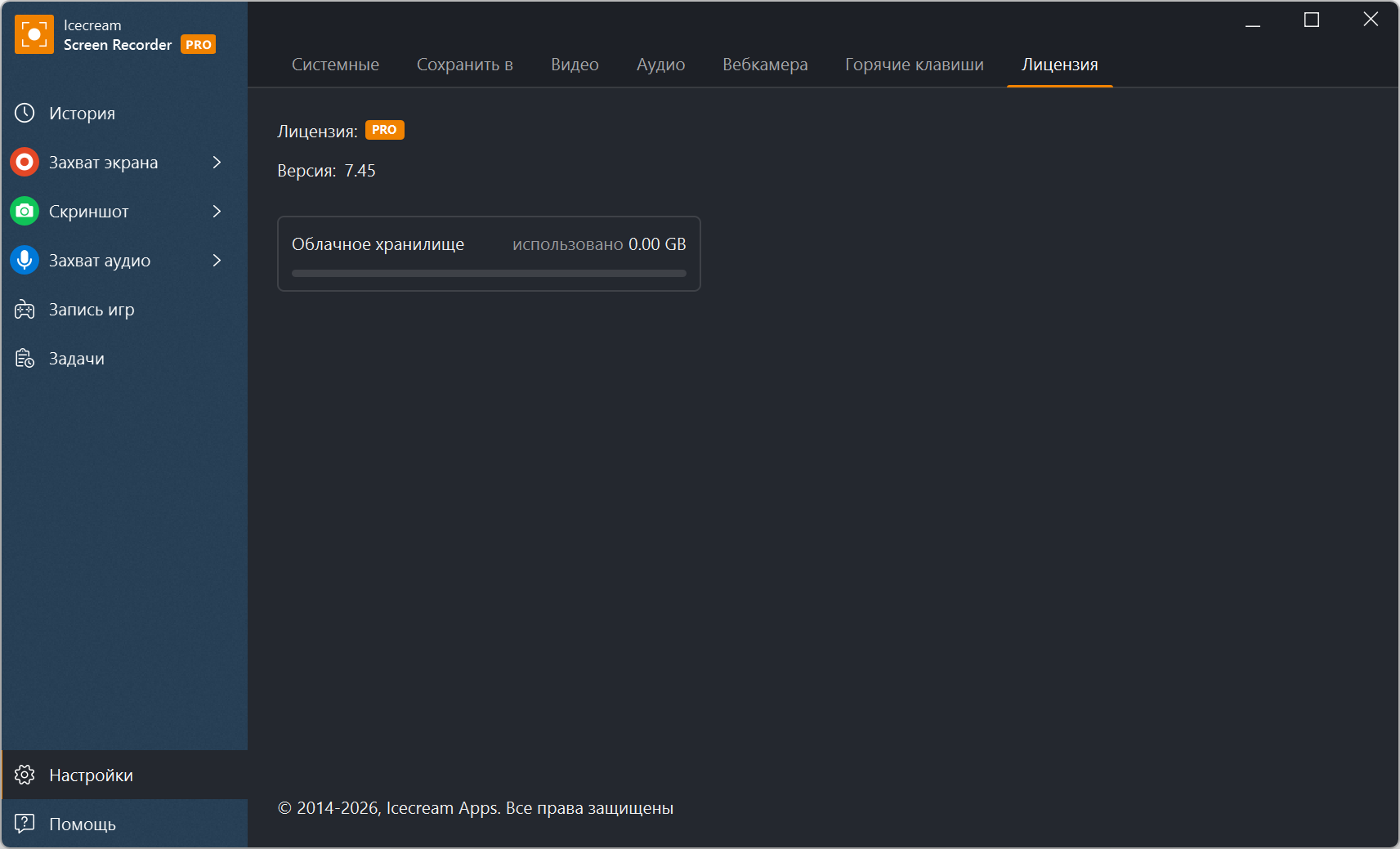Expand the Захват аудио submenu chevron
This screenshot has height=849, width=1400.
pos(217,260)
